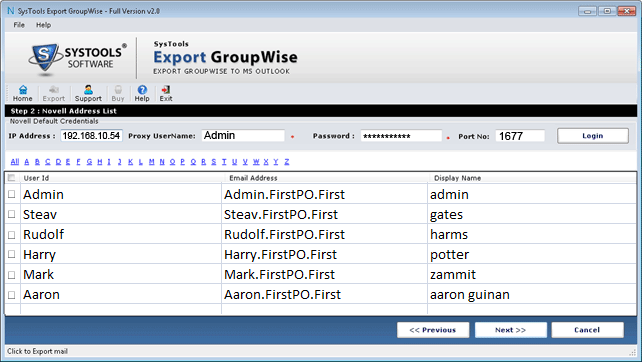The width and height of the screenshot is (642, 362).
Task: Go forward with the Next >> button
Action: click(511, 330)
